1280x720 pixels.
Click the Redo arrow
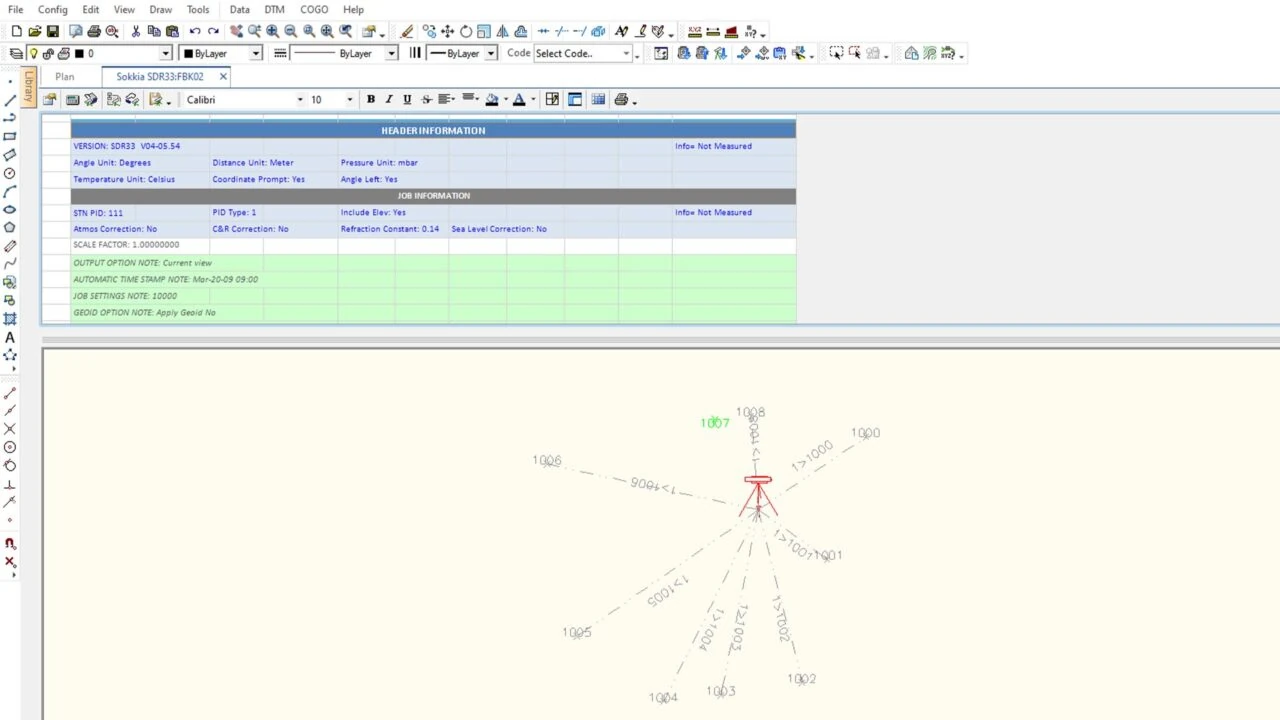[x=213, y=32]
